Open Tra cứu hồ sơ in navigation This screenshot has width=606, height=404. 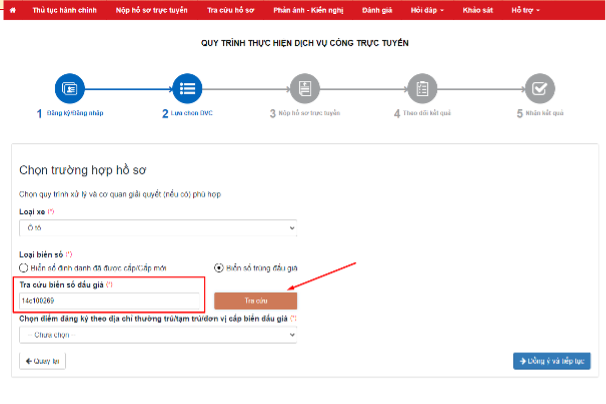click(x=231, y=9)
